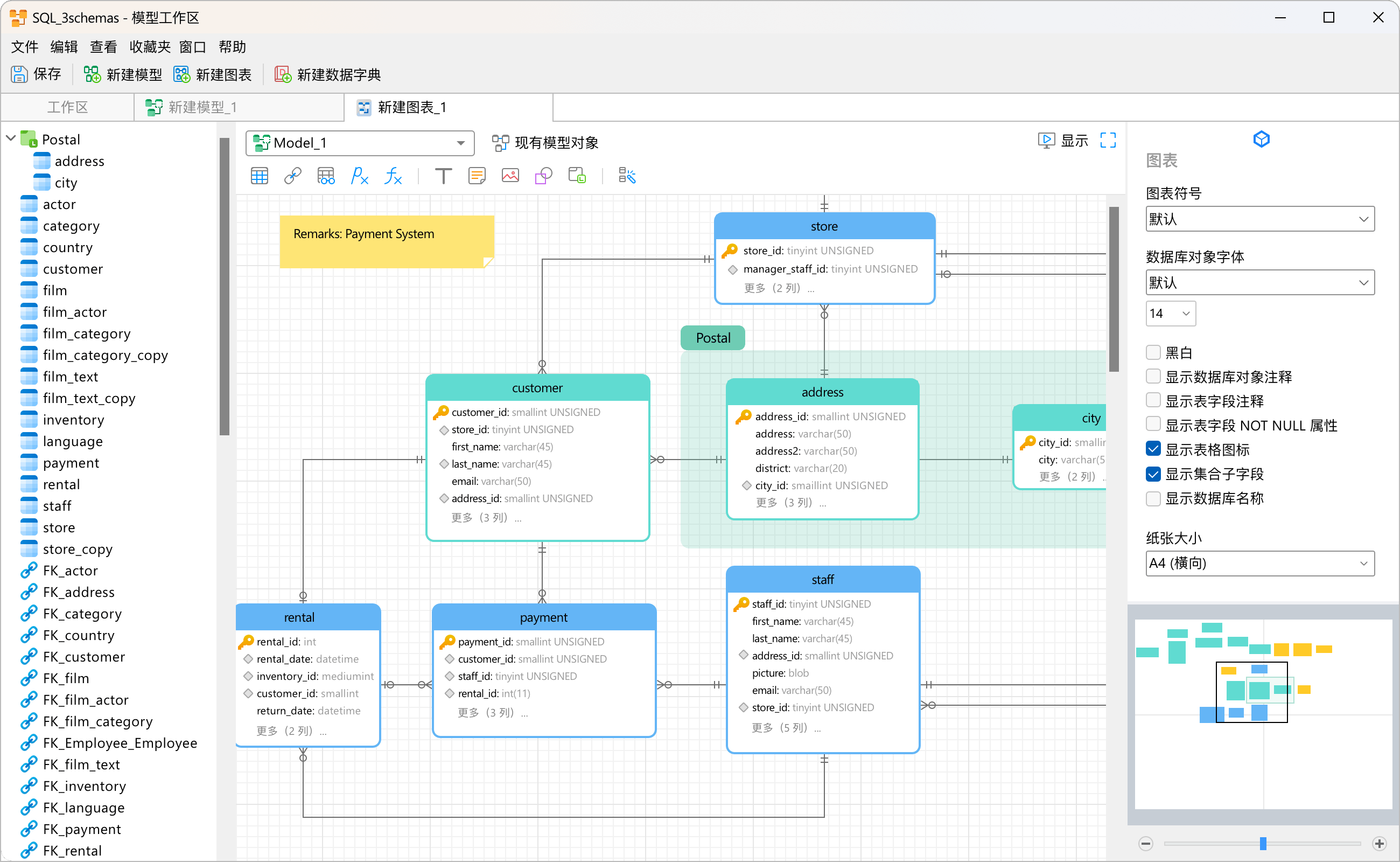
Task: Collapse the Postal tree node
Action: coord(11,138)
